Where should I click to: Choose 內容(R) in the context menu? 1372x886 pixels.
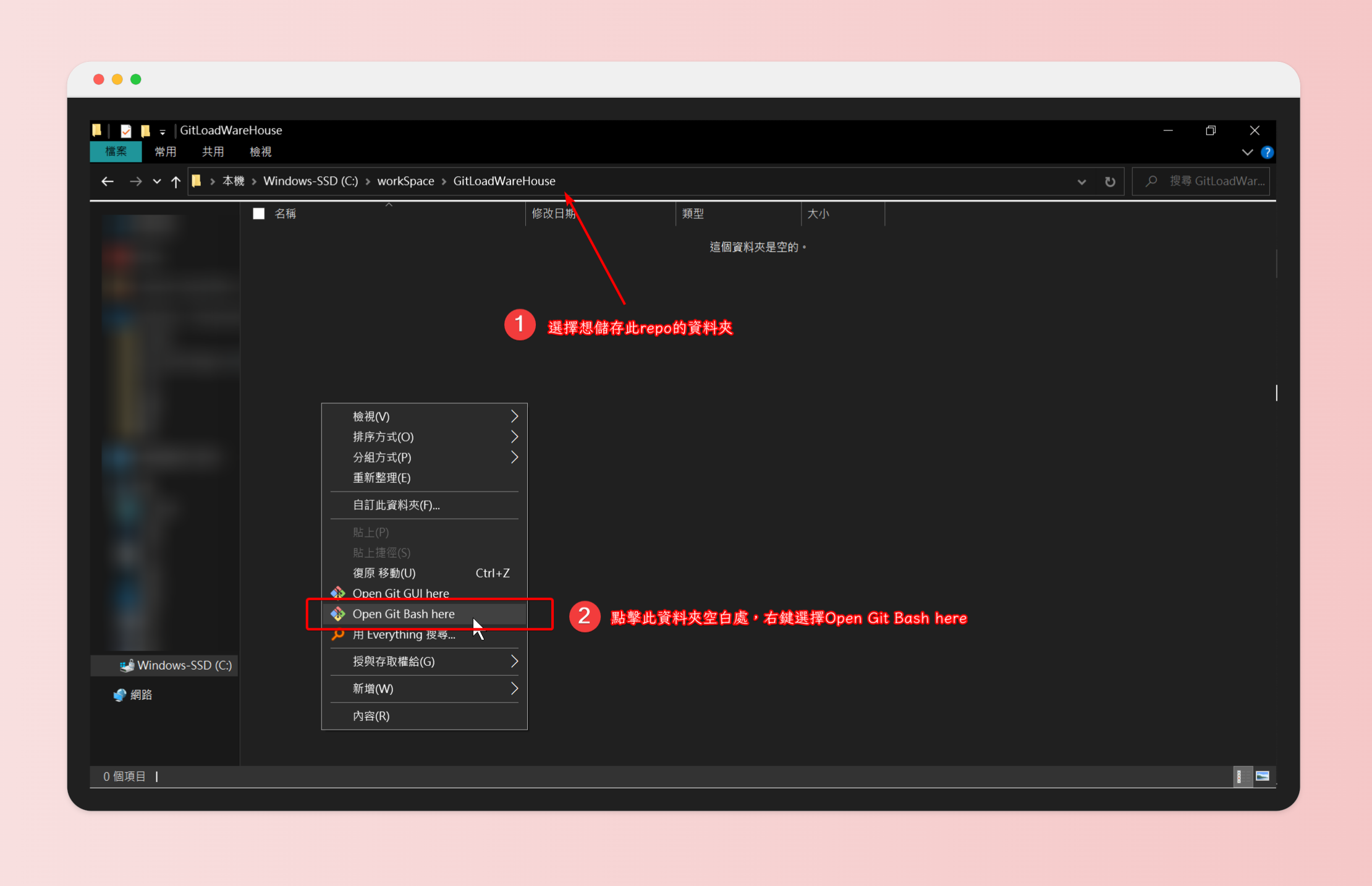pyautogui.click(x=424, y=716)
